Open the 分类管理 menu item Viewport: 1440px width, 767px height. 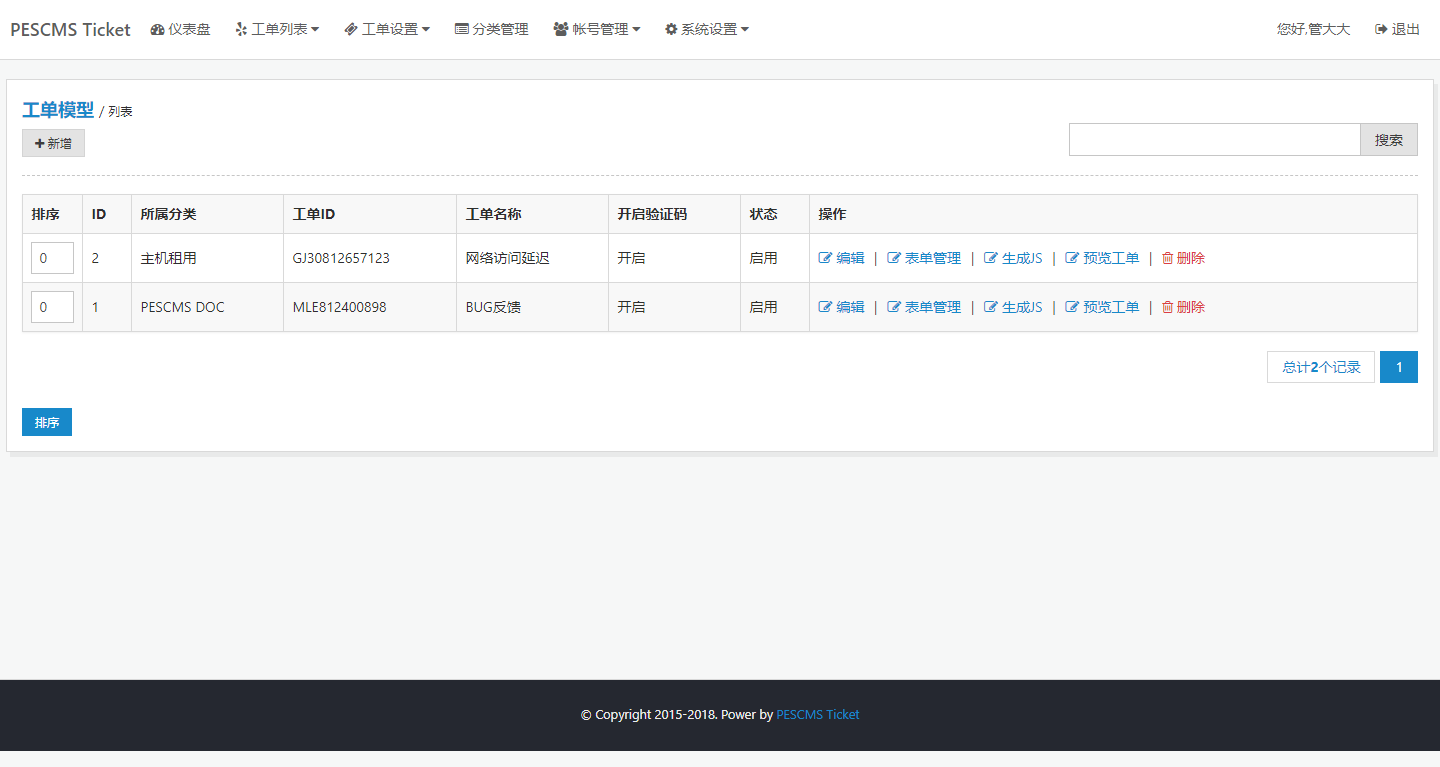(x=491, y=30)
